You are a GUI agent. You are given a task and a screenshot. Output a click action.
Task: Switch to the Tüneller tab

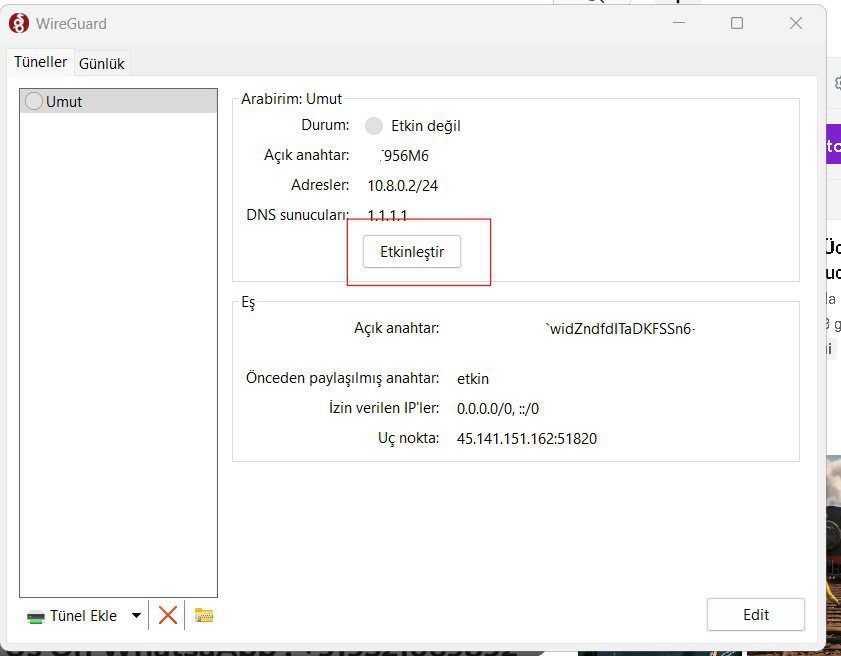click(x=40, y=62)
